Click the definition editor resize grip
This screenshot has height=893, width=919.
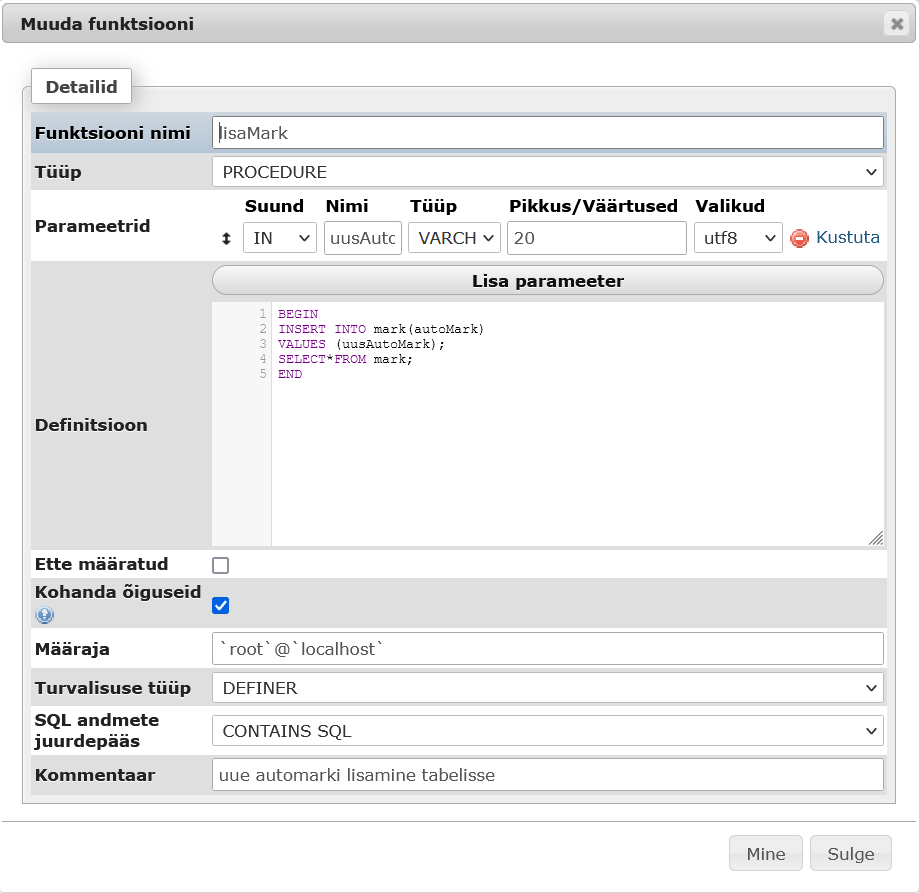pyautogui.click(x=875, y=537)
